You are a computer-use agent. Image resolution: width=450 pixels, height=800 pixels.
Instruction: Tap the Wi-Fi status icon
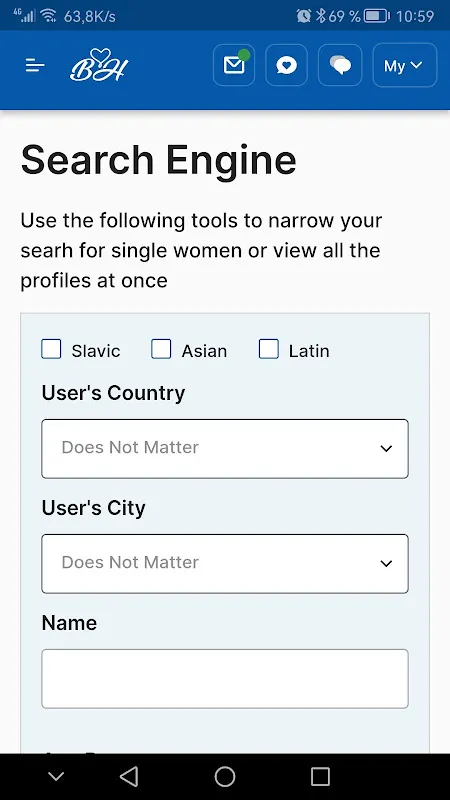[x=48, y=16]
